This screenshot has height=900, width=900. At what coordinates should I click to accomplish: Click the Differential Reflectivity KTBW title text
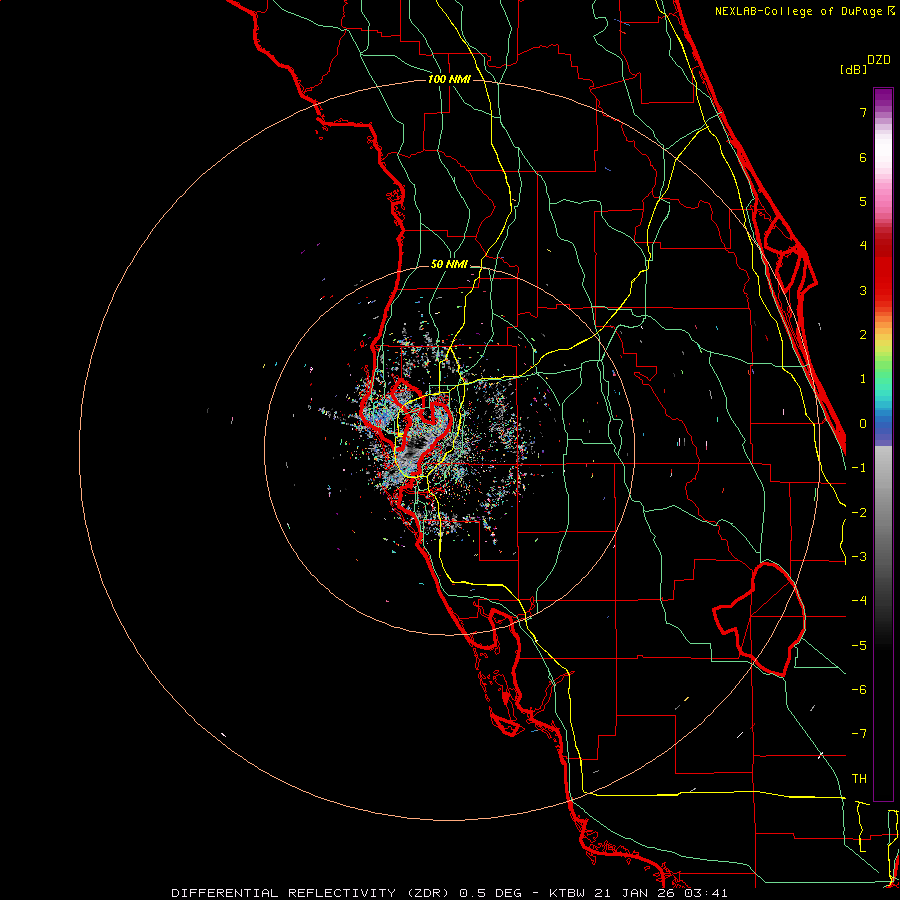pyautogui.click(x=449, y=893)
